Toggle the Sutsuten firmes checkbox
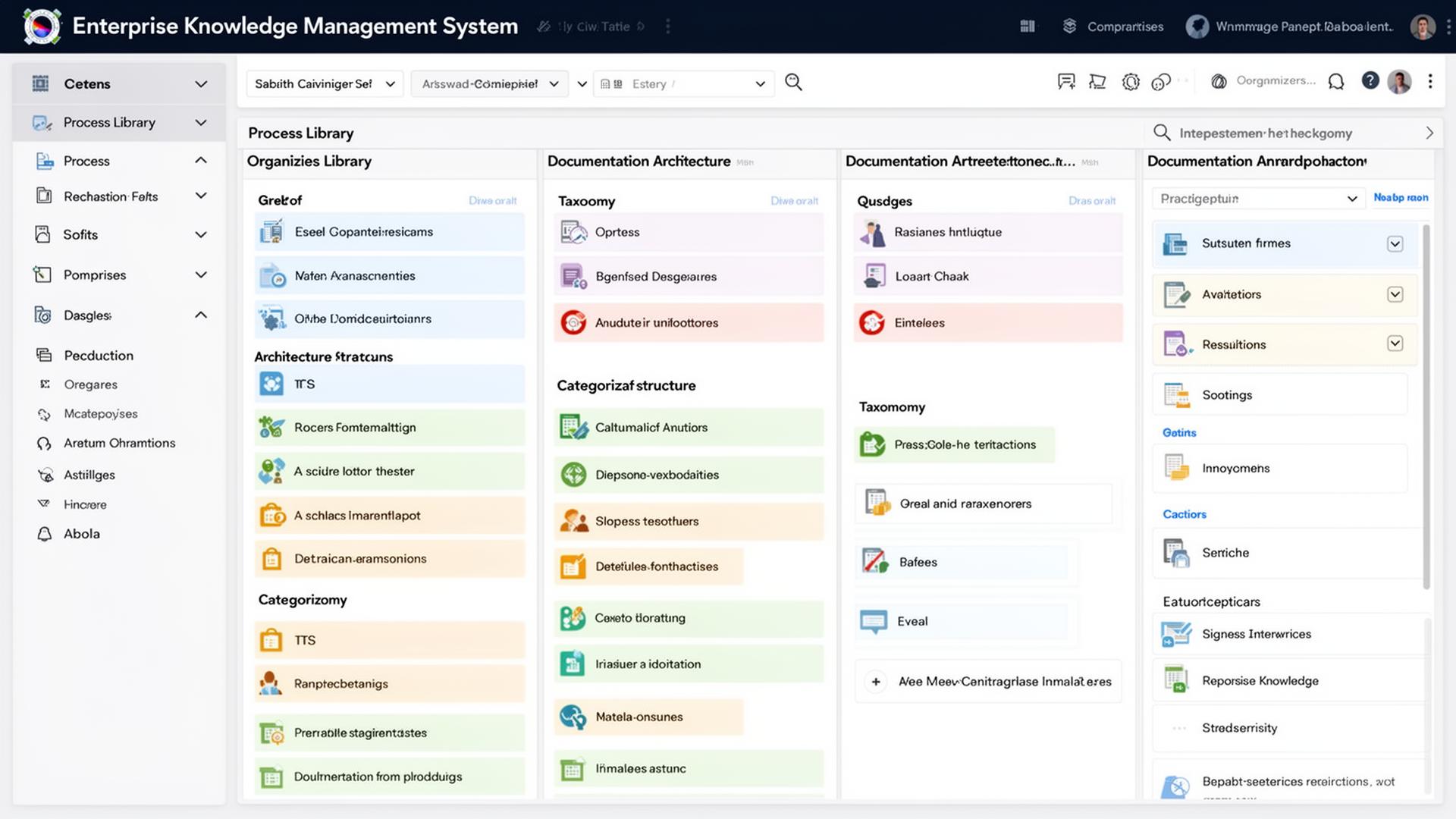The width and height of the screenshot is (1456, 819). coord(1395,243)
